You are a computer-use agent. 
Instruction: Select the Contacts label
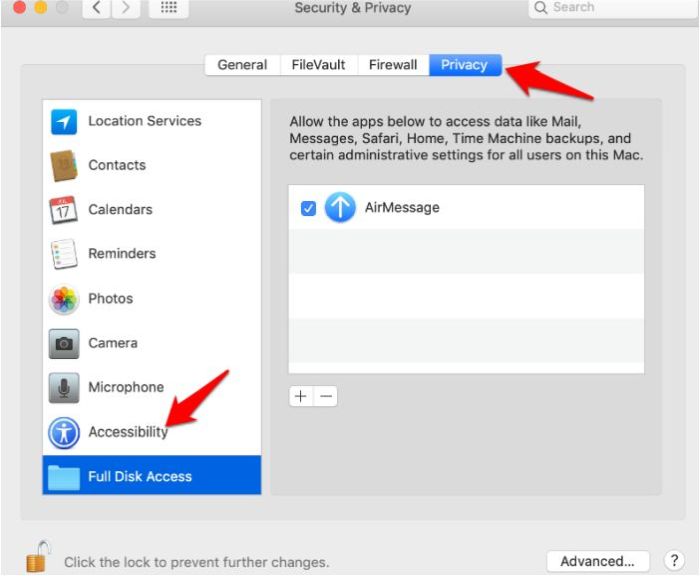(117, 165)
